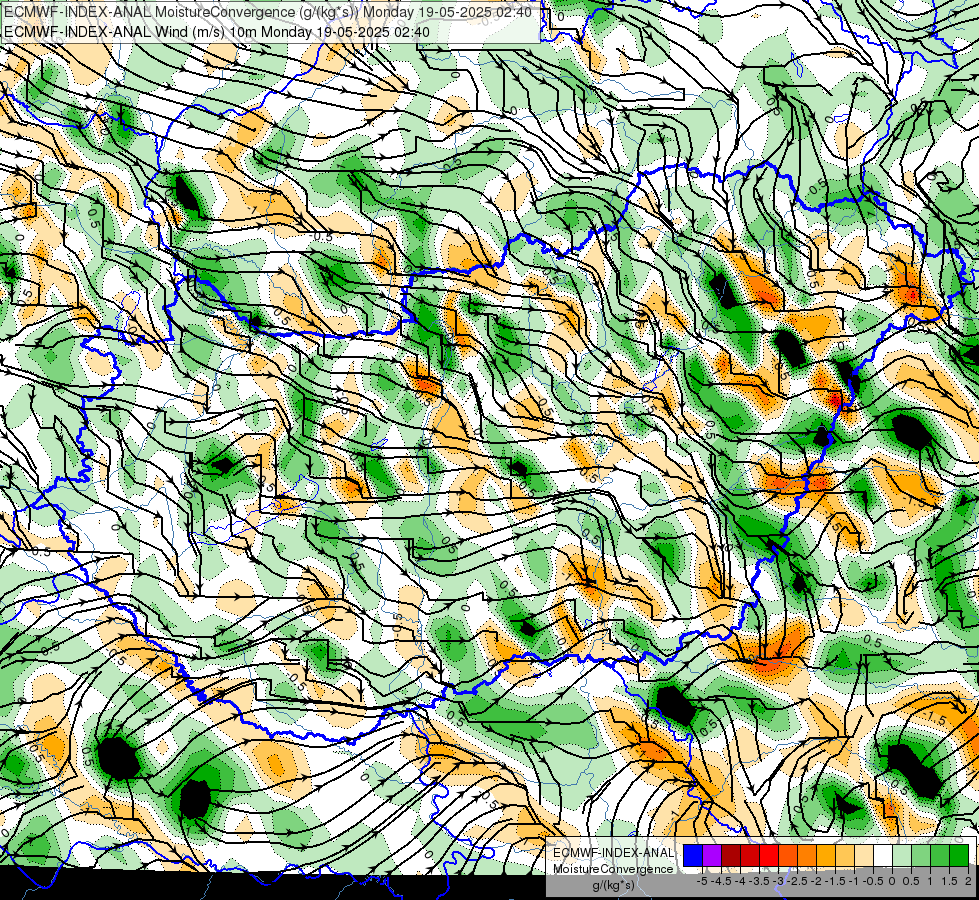Click the "1.5" value on the legend scale

click(x=949, y=881)
